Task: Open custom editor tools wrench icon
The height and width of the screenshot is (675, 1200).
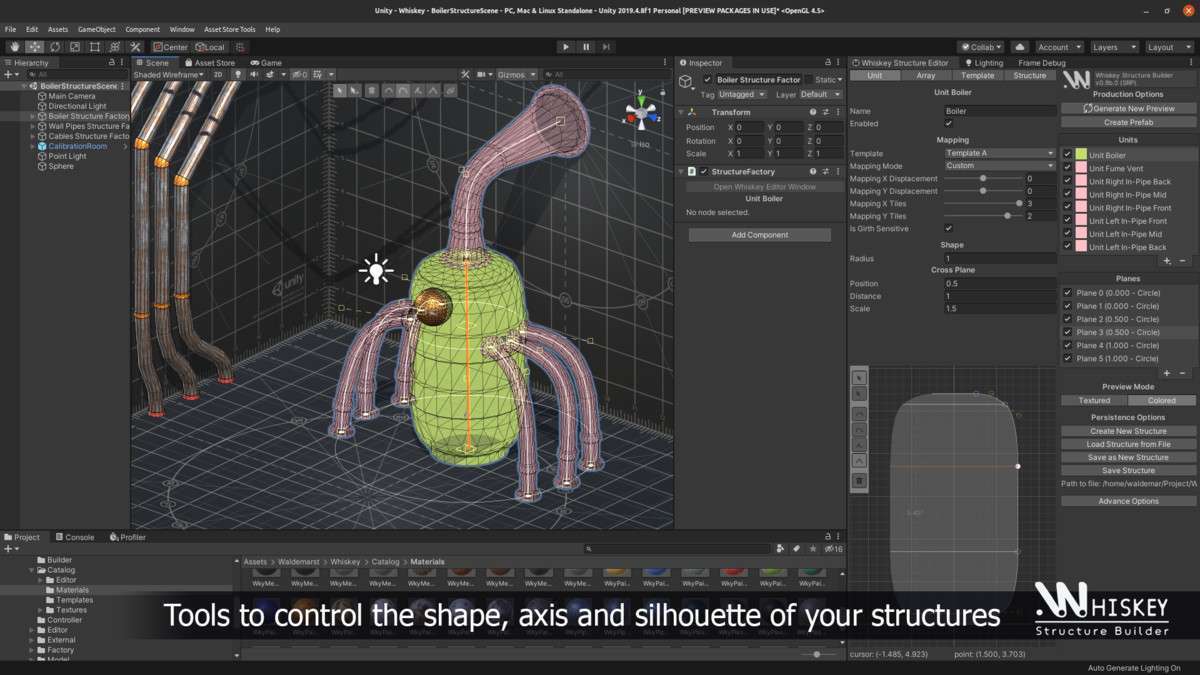Action: 135,47
